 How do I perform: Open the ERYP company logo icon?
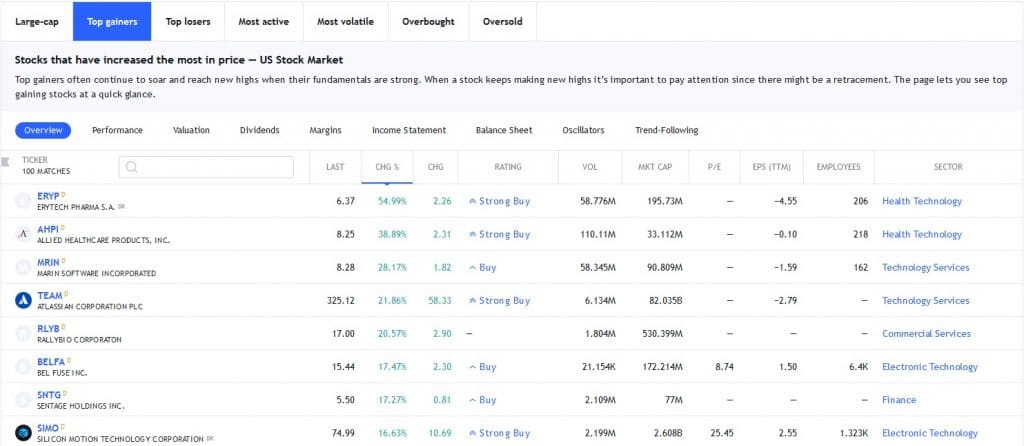pos(24,201)
